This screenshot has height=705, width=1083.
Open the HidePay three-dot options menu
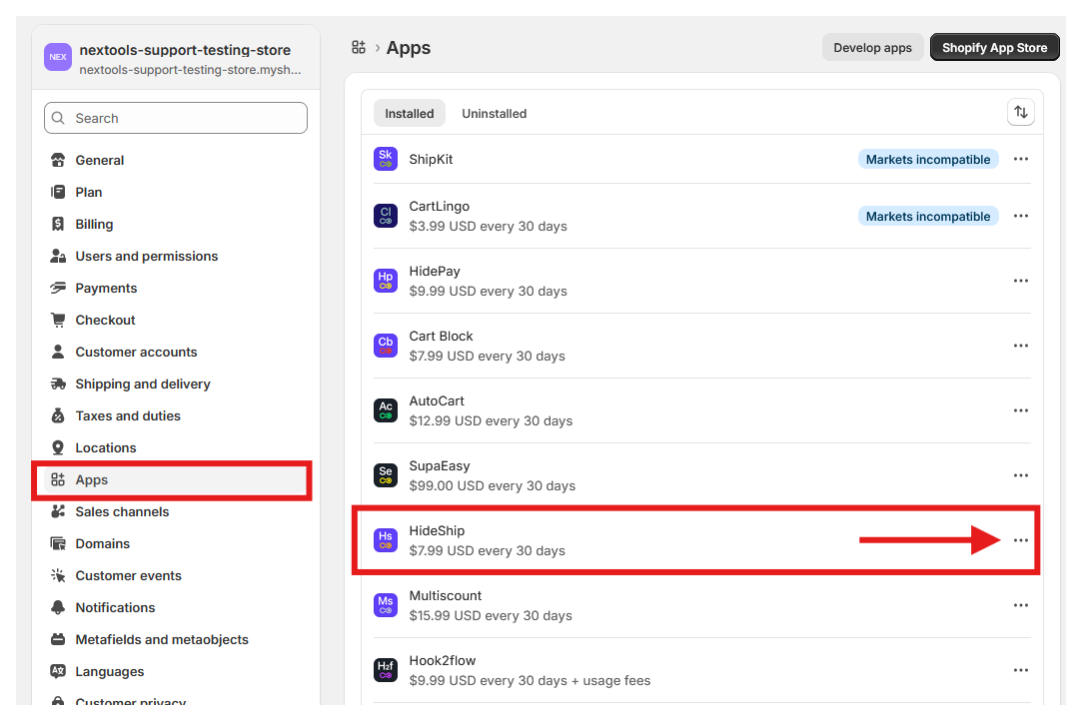1020,281
